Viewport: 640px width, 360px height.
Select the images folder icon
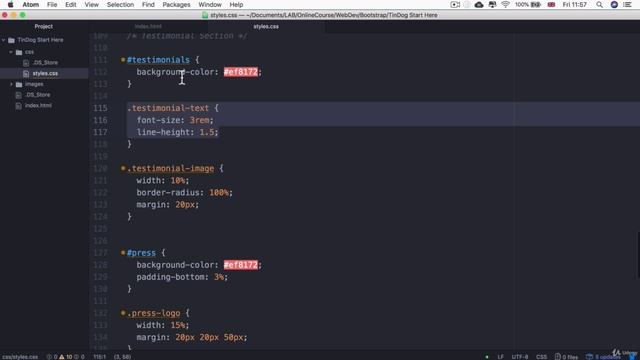[x=19, y=84]
